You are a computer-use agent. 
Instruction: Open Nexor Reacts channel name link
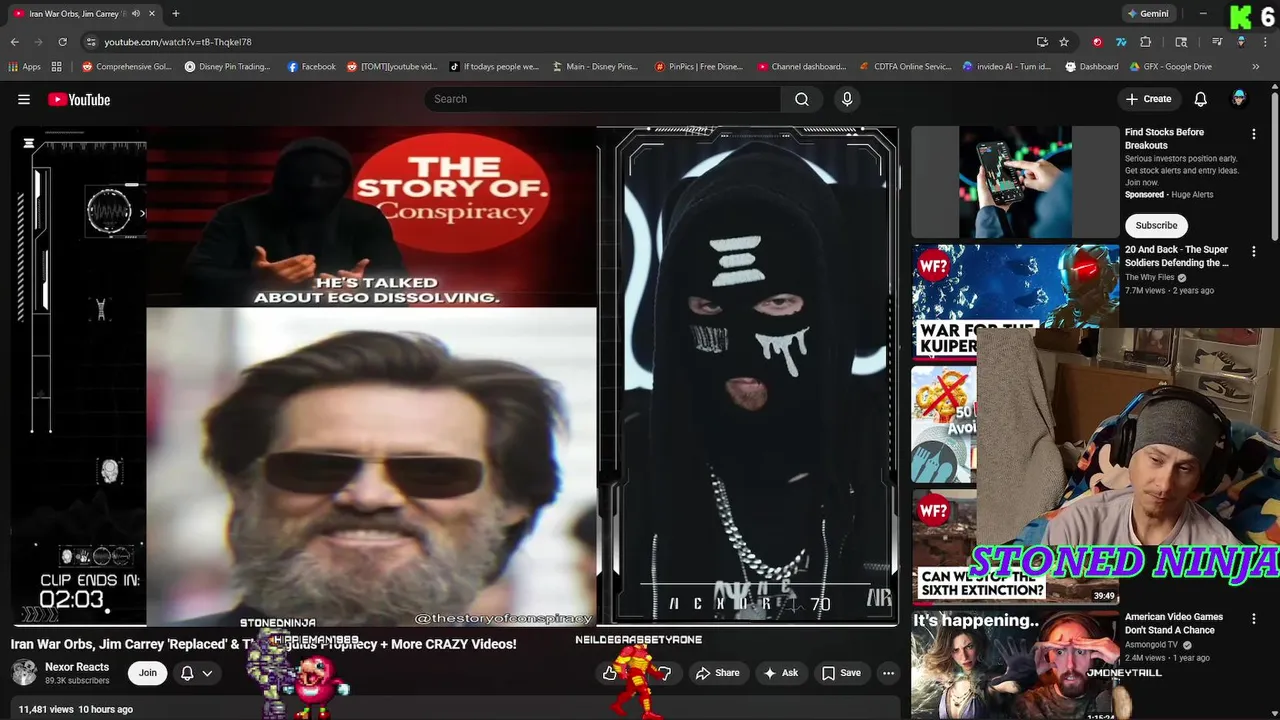[77, 667]
